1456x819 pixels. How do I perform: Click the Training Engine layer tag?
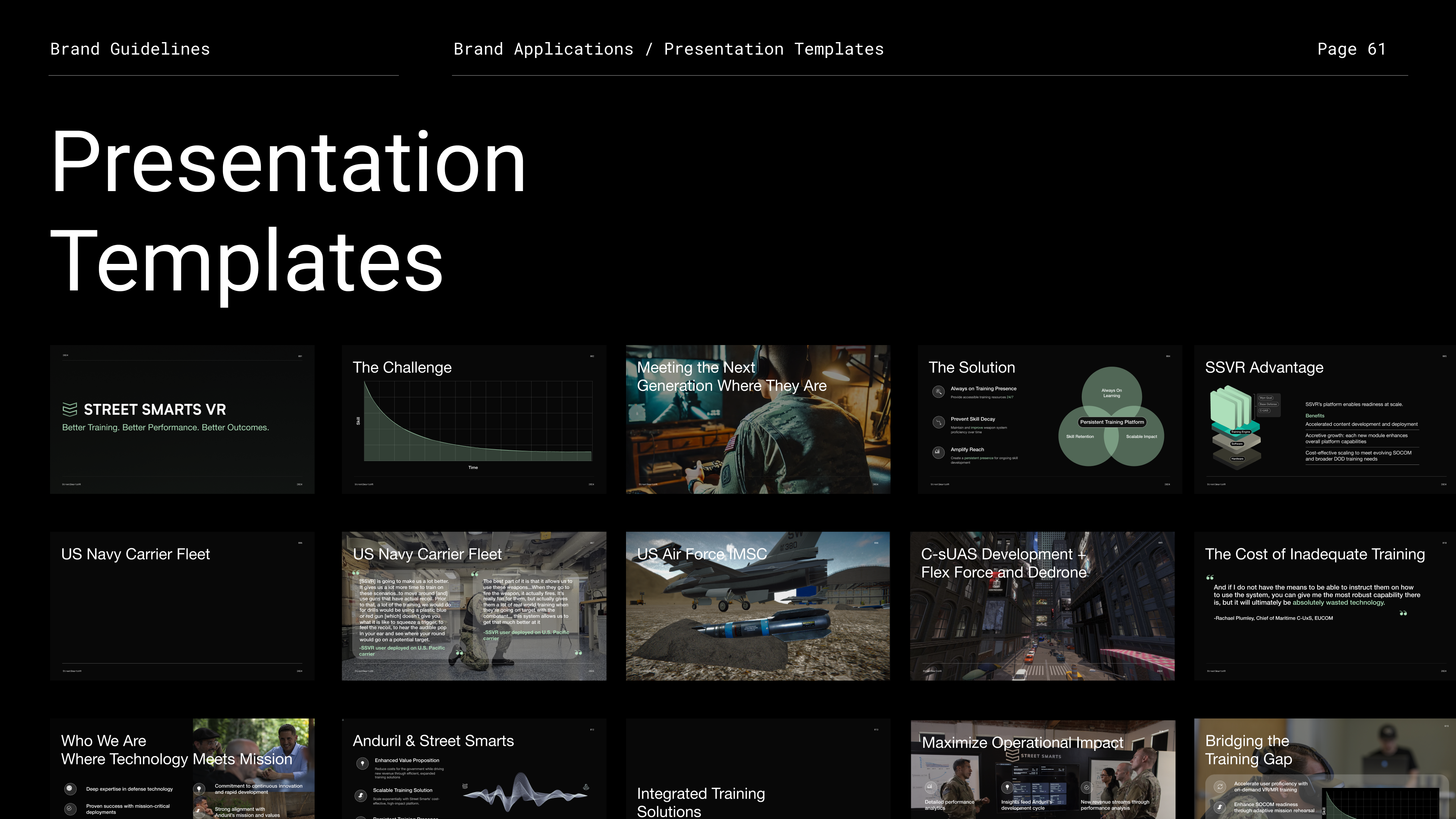tap(1241, 432)
